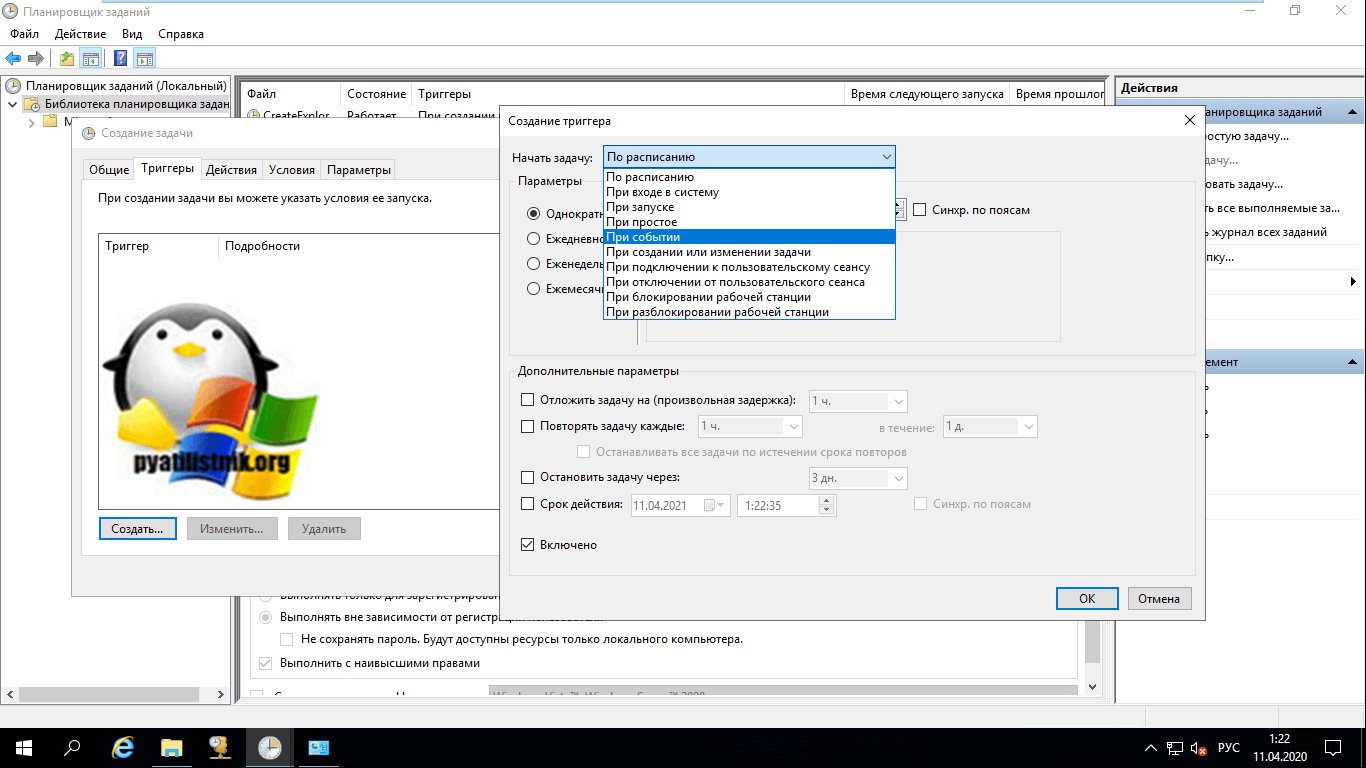Collapse the "Библиотека планировщика заданий" tree node
This screenshot has width=1366, height=768.
pos(12,104)
